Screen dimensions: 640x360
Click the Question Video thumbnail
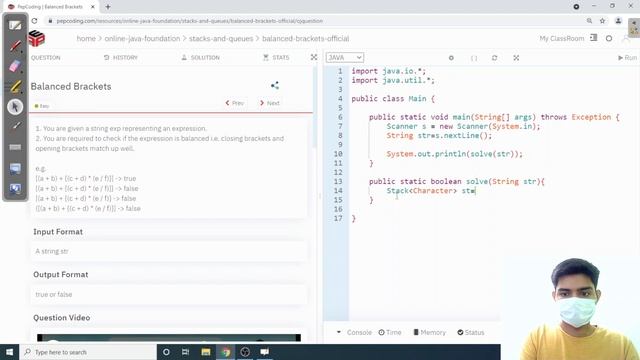[x=169, y=338]
